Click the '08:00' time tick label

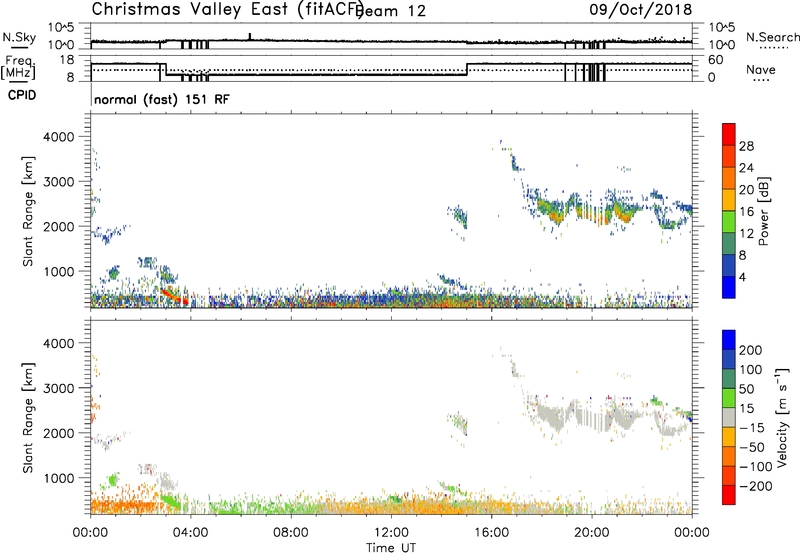tap(291, 533)
